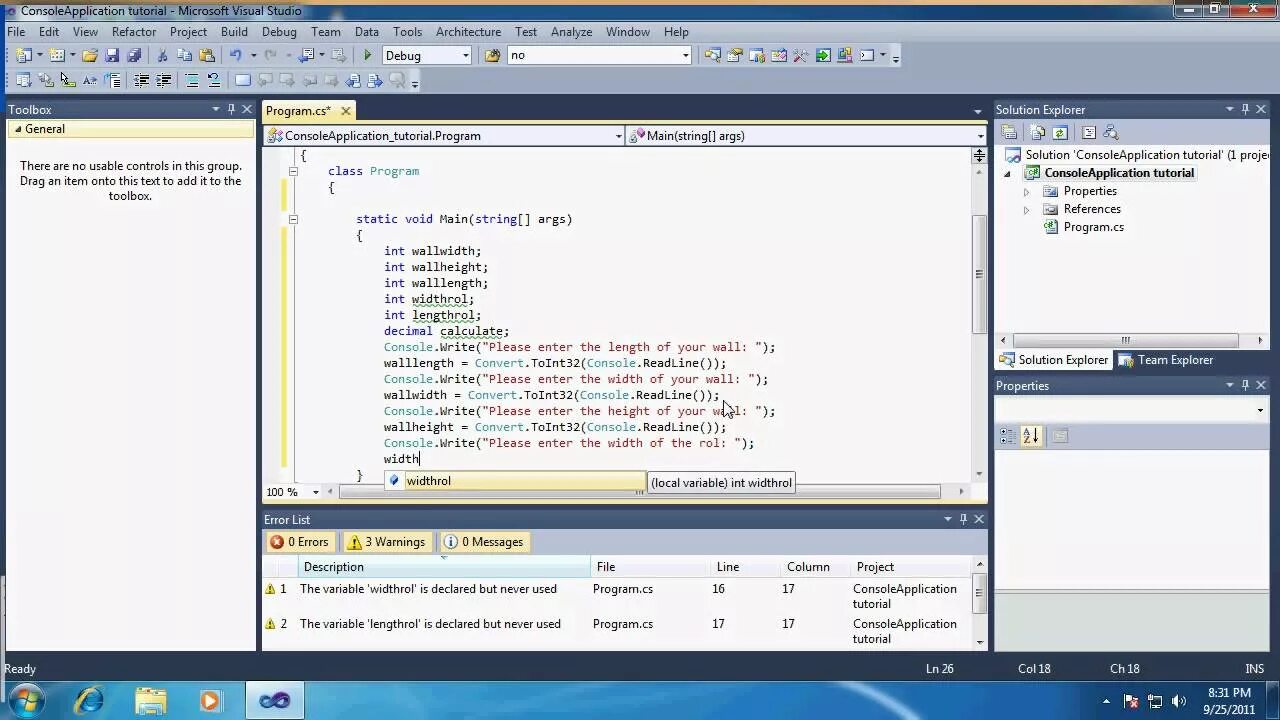1280x720 pixels.
Task: Click the Categorized icon in Properties panel
Action: pyautogui.click(x=1007, y=436)
